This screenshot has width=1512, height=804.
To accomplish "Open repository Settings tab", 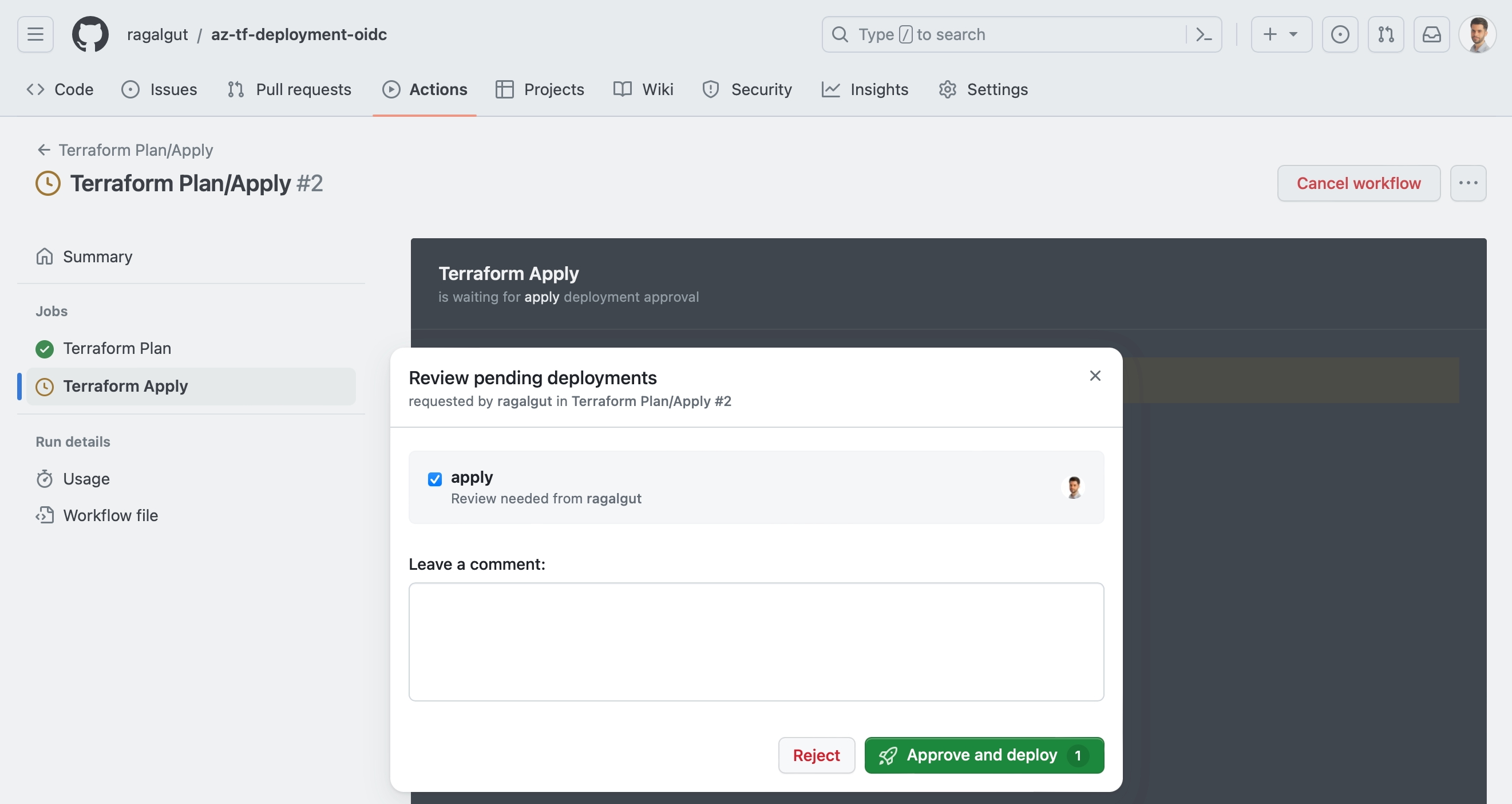I will click(983, 89).
